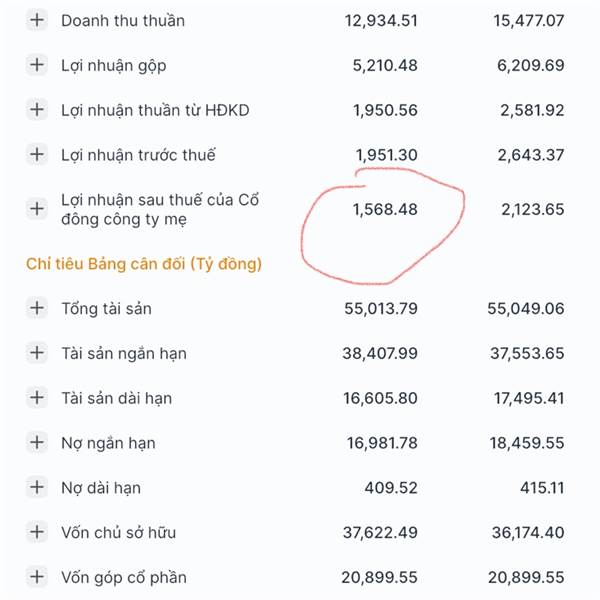Click plus icon beside Lợi nhuận thuần từ HĐKD
This screenshot has width=600, height=600.
pyautogui.click(x=37, y=110)
